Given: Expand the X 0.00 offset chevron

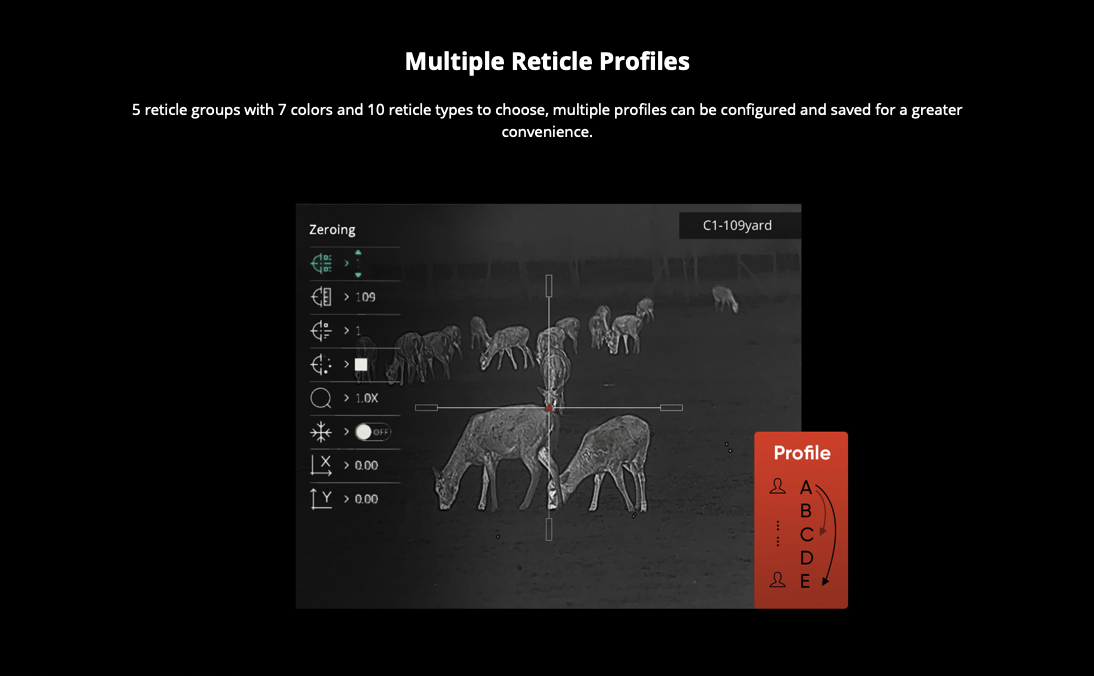Looking at the screenshot, I should tap(347, 465).
